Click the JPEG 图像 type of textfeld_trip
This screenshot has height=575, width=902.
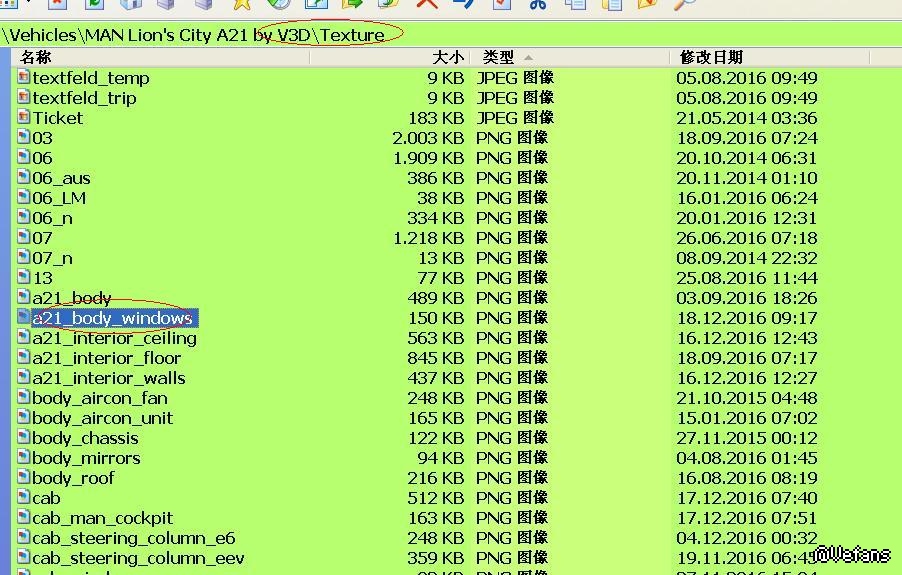515,98
